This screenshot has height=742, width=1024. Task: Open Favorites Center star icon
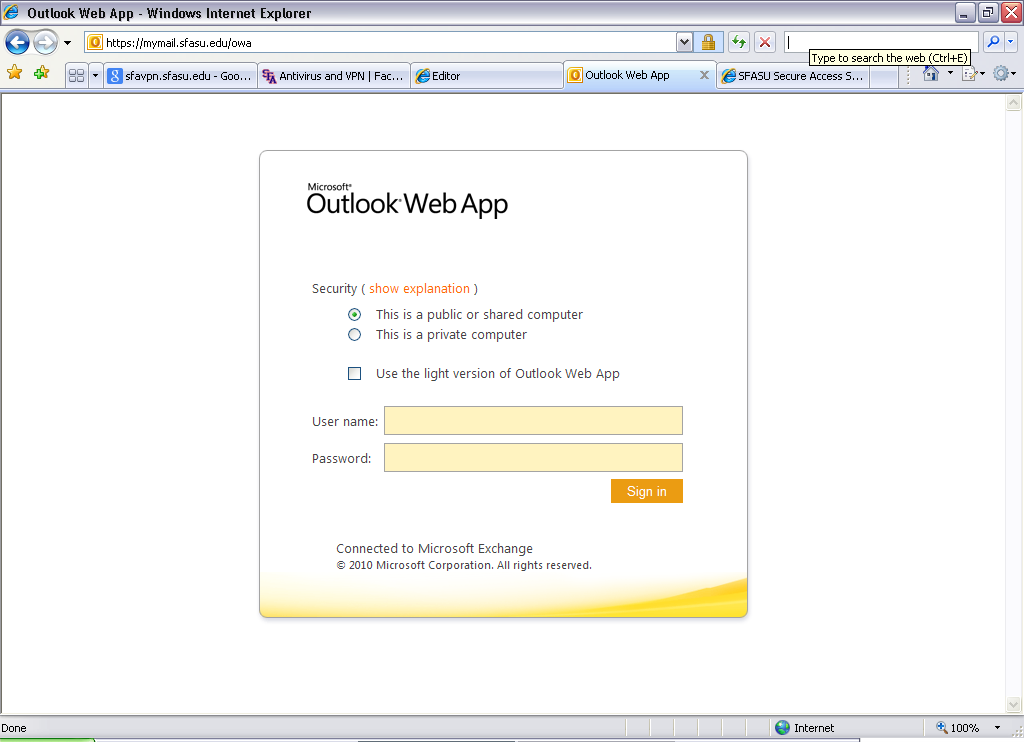(x=14, y=73)
